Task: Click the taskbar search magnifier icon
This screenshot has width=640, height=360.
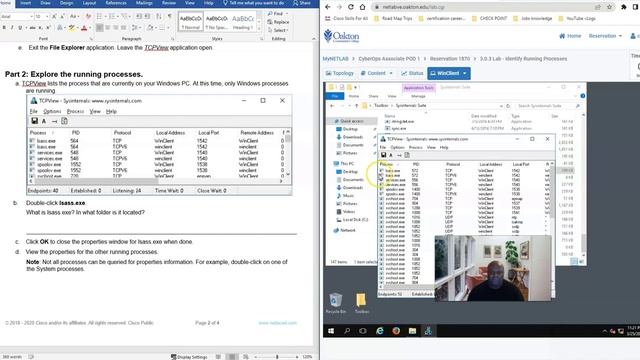Action: coord(347,331)
